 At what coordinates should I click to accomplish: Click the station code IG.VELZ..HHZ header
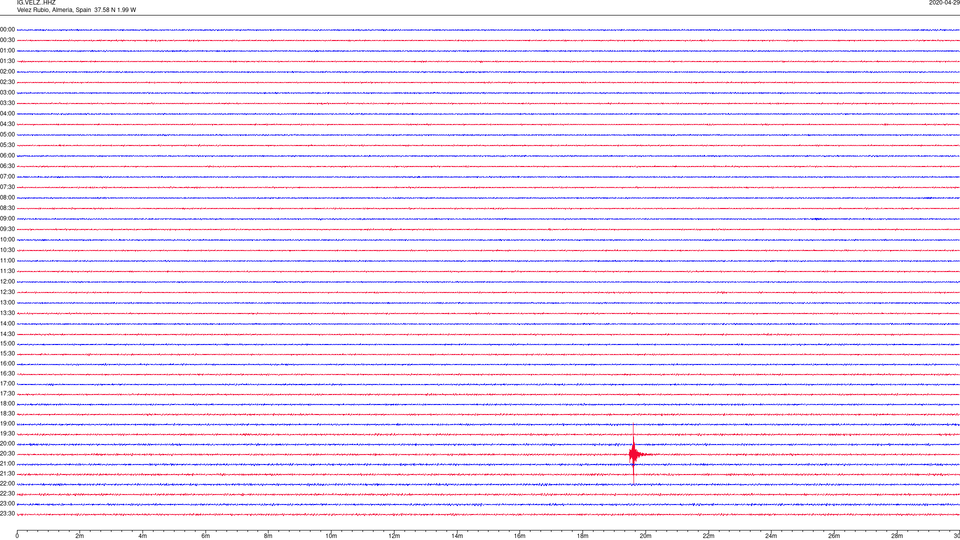(x=36, y=2)
